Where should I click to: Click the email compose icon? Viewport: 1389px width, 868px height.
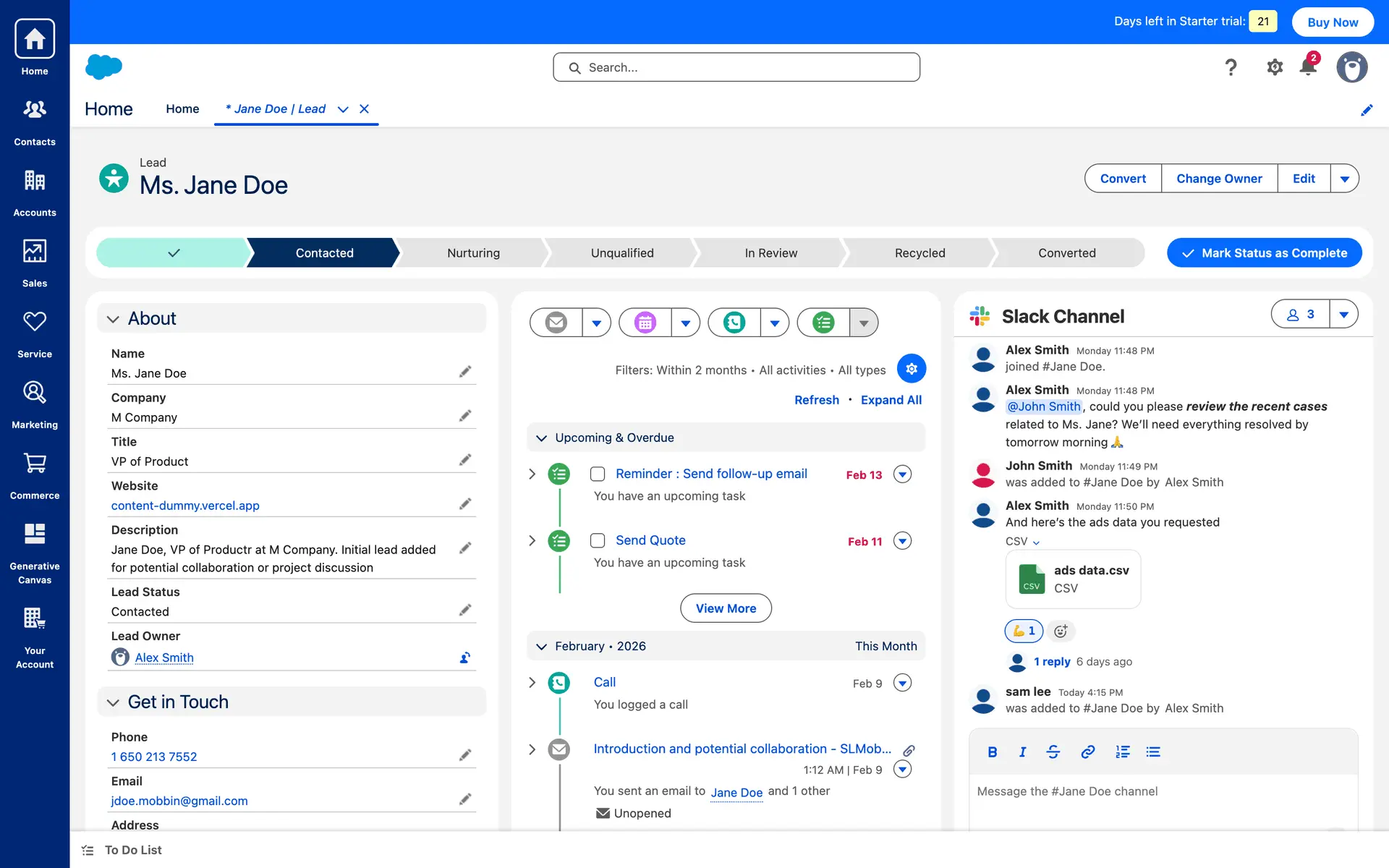556,323
